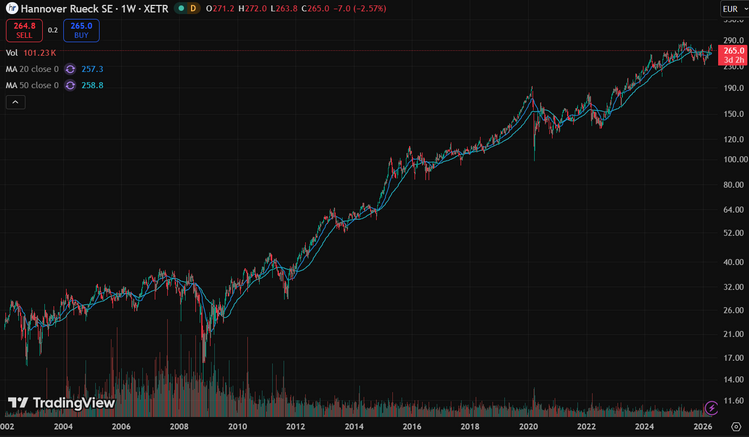
Task: Click the 17.00 price scale label
Action: 734,358
